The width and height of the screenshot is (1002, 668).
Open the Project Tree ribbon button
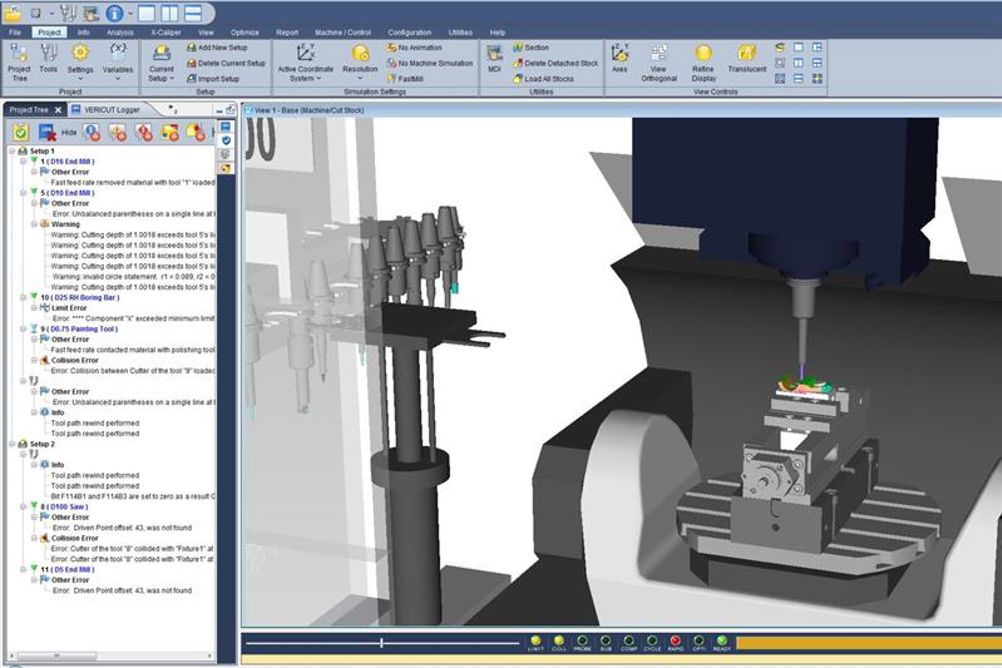pos(19,63)
